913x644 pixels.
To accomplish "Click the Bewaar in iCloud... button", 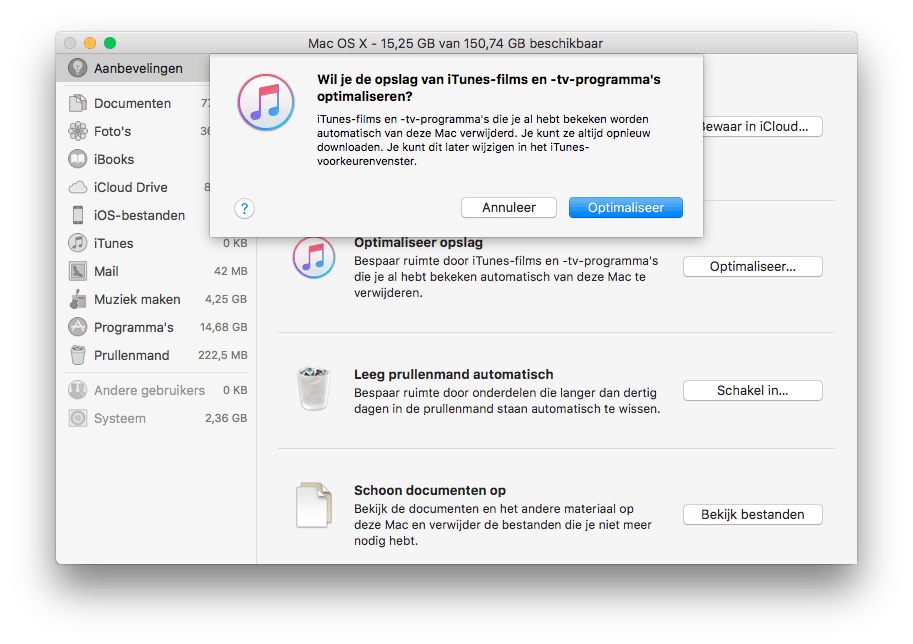I will [762, 127].
